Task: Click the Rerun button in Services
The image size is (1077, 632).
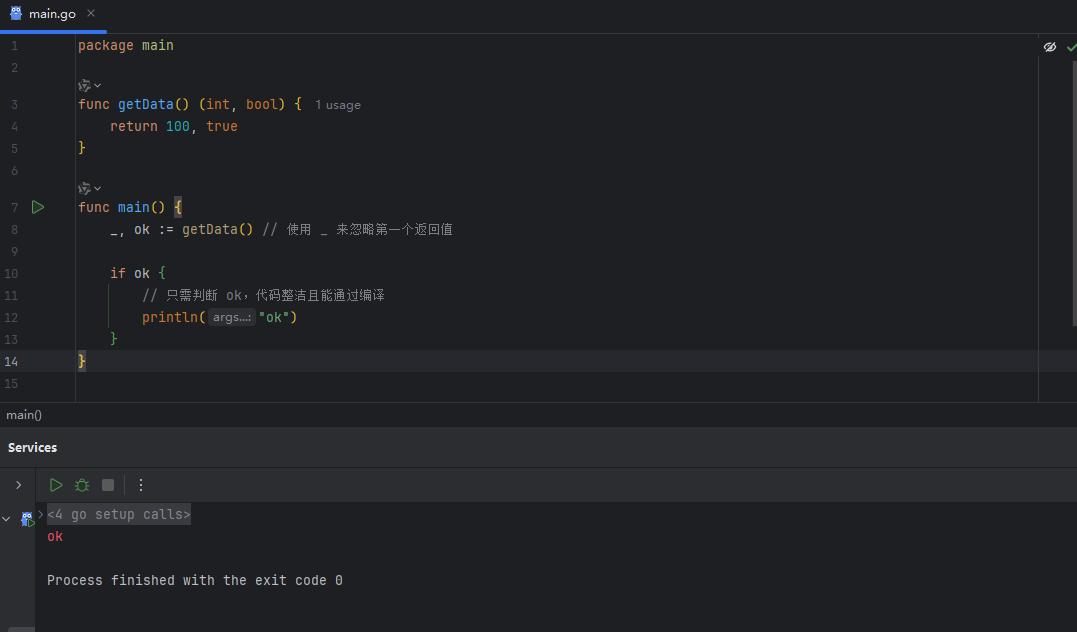Action: (x=56, y=485)
